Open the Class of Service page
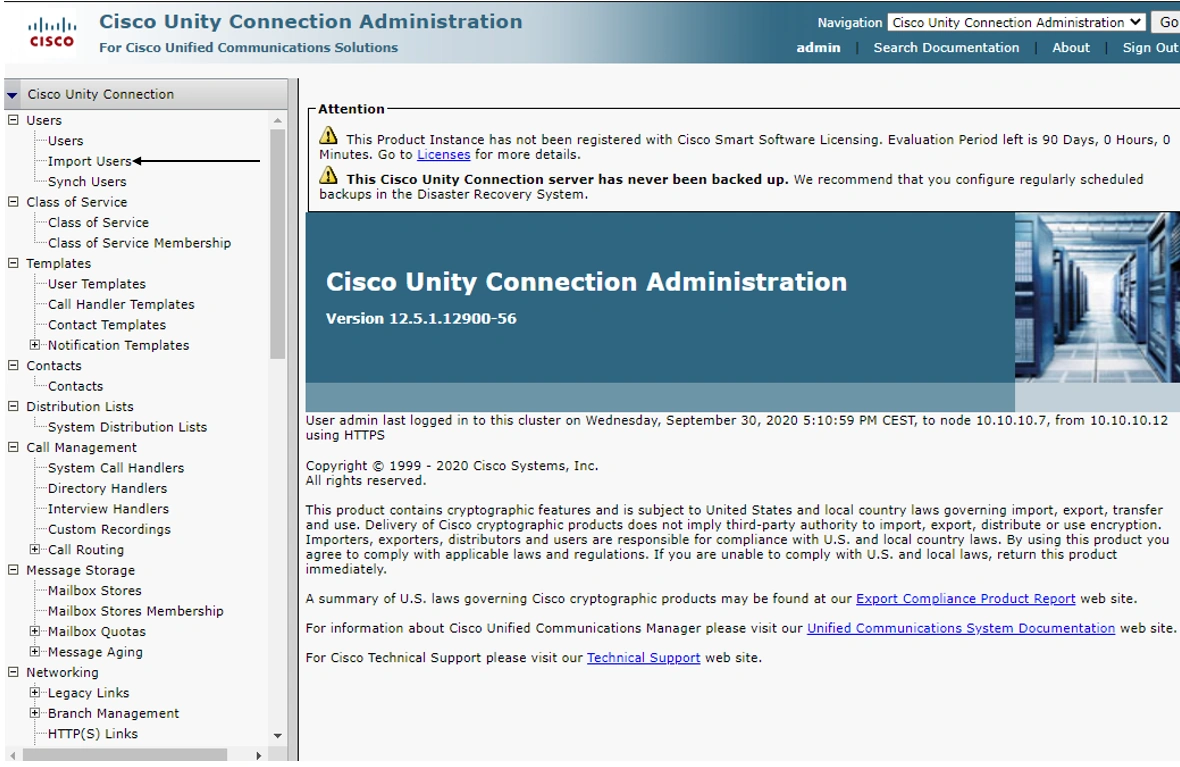The height and width of the screenshot is (767, 1180). point(99,222)
